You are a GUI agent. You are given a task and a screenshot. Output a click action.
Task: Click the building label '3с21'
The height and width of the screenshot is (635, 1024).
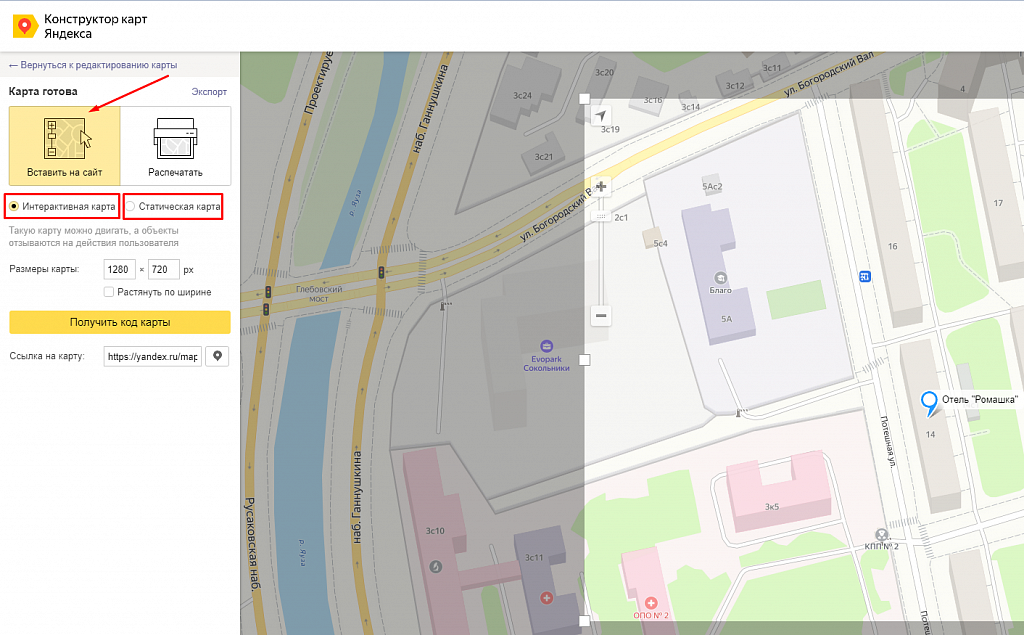click(x=543, y=157)
